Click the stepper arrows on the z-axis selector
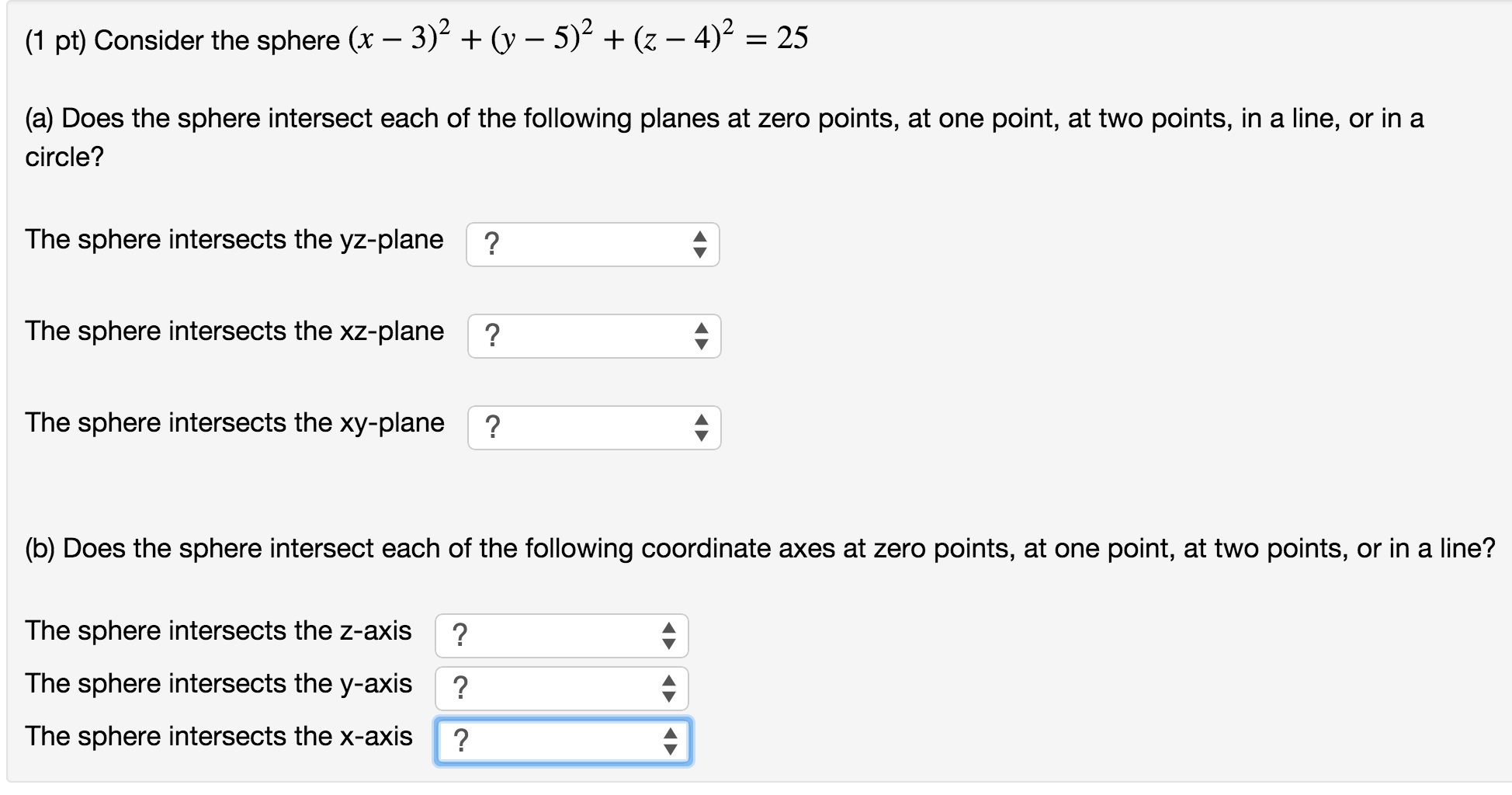 669,636
